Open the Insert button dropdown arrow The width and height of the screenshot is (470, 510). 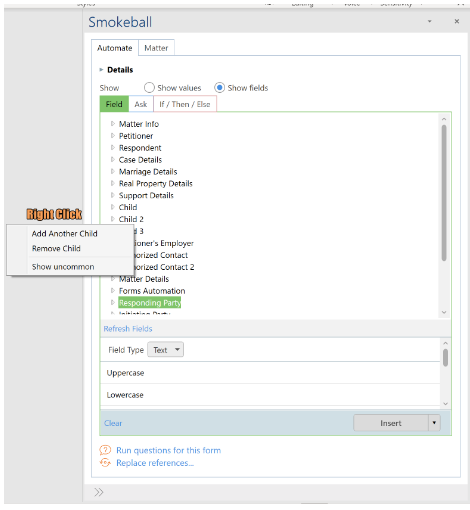434,423
